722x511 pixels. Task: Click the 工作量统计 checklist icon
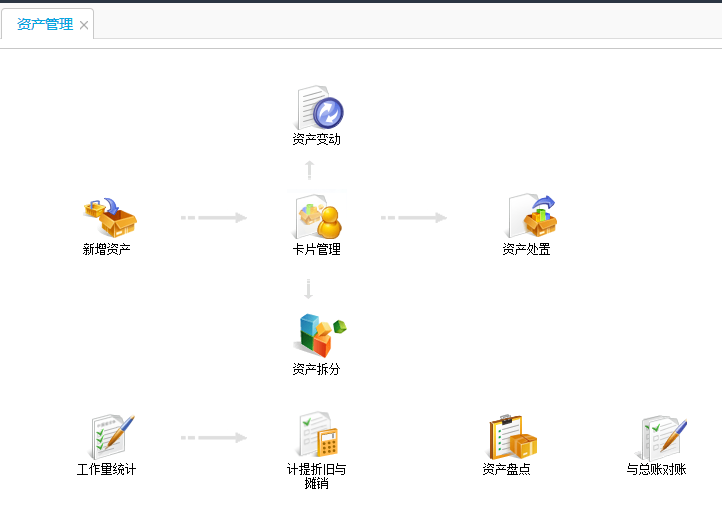pos(108,437)
